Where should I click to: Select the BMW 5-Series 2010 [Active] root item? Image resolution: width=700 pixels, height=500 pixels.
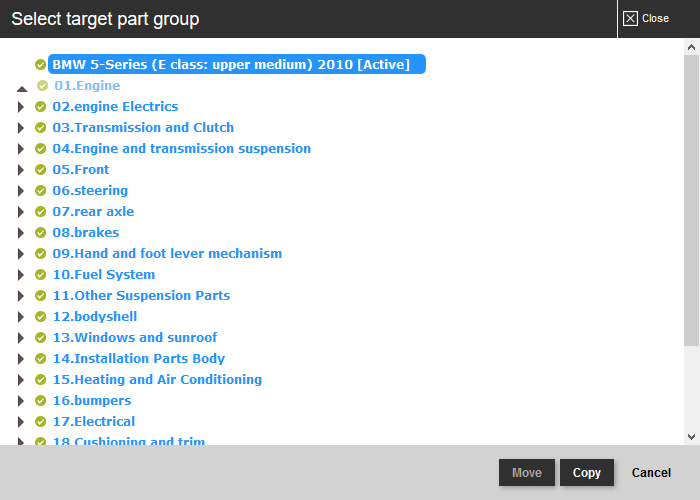pos(237,64)
